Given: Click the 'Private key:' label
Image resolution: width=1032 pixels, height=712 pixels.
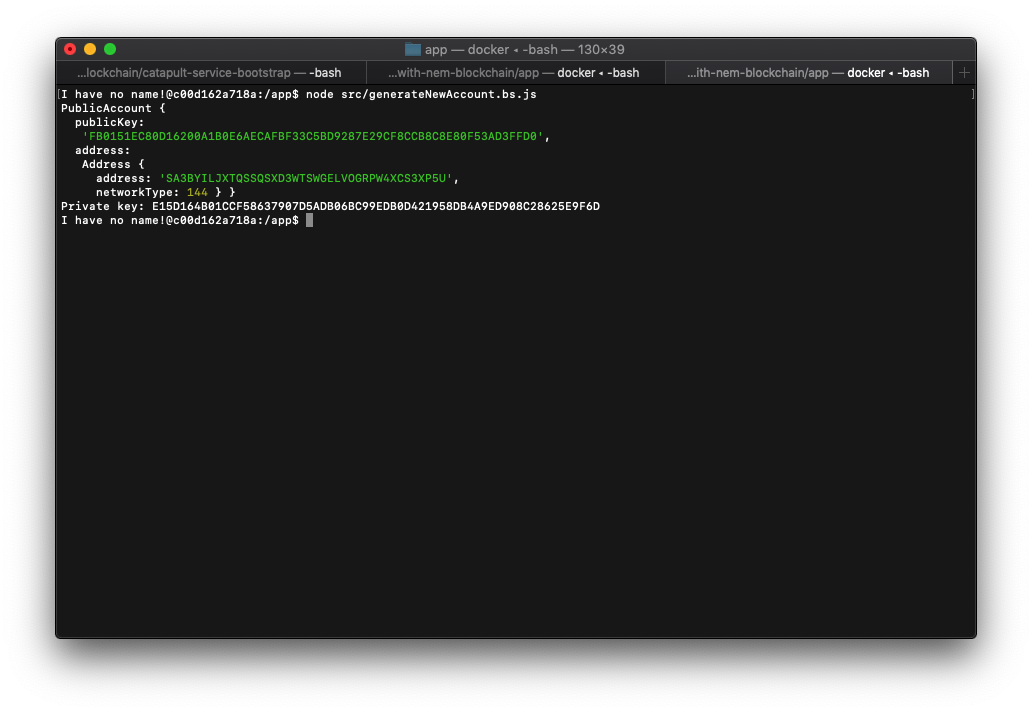Looking at the screenshot, I should coord(103,207).
